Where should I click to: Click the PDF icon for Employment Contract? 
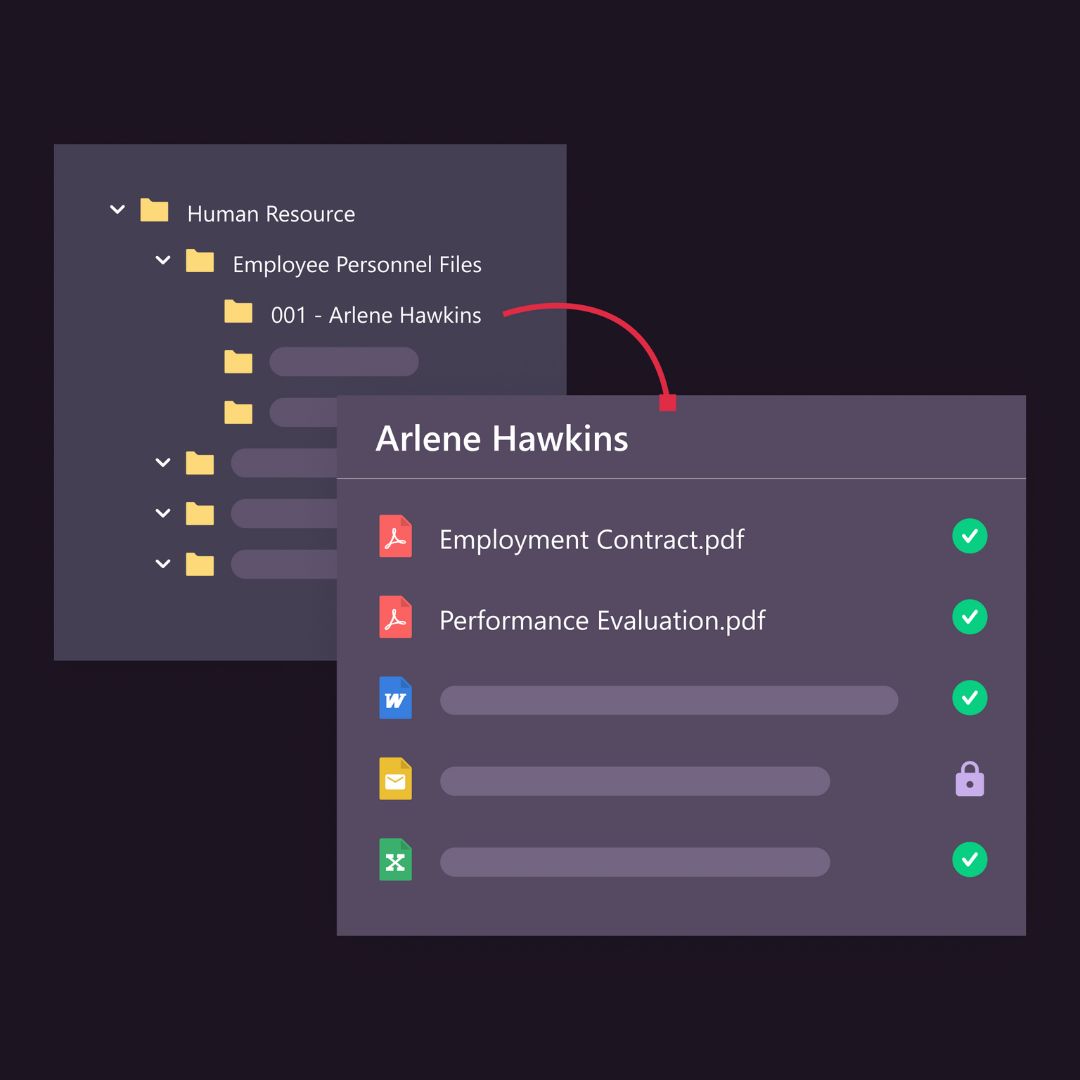coord(396,537)
